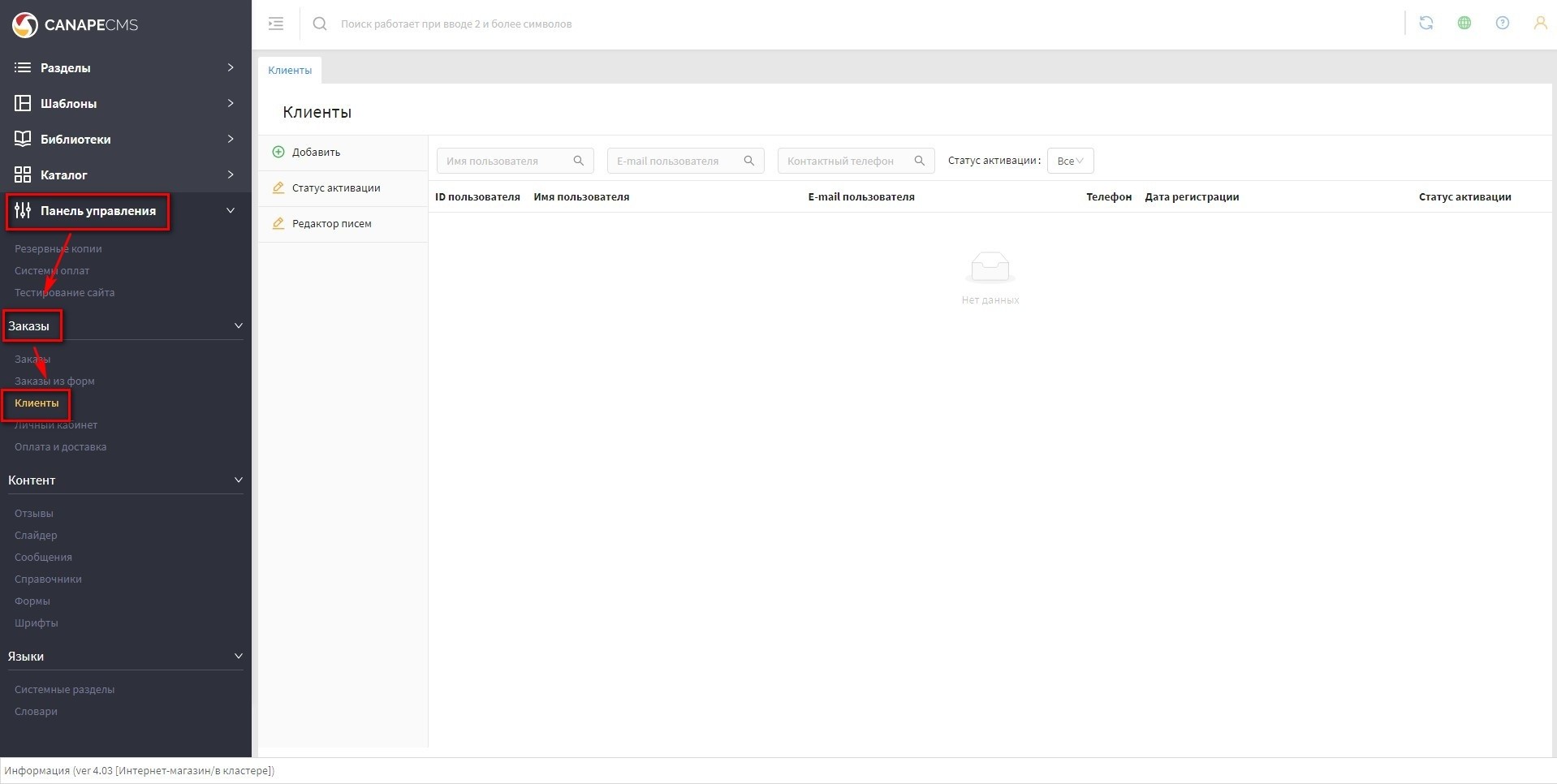Open the globe site icon
Screen dimensions: 1557x784
coord(1464,24)
